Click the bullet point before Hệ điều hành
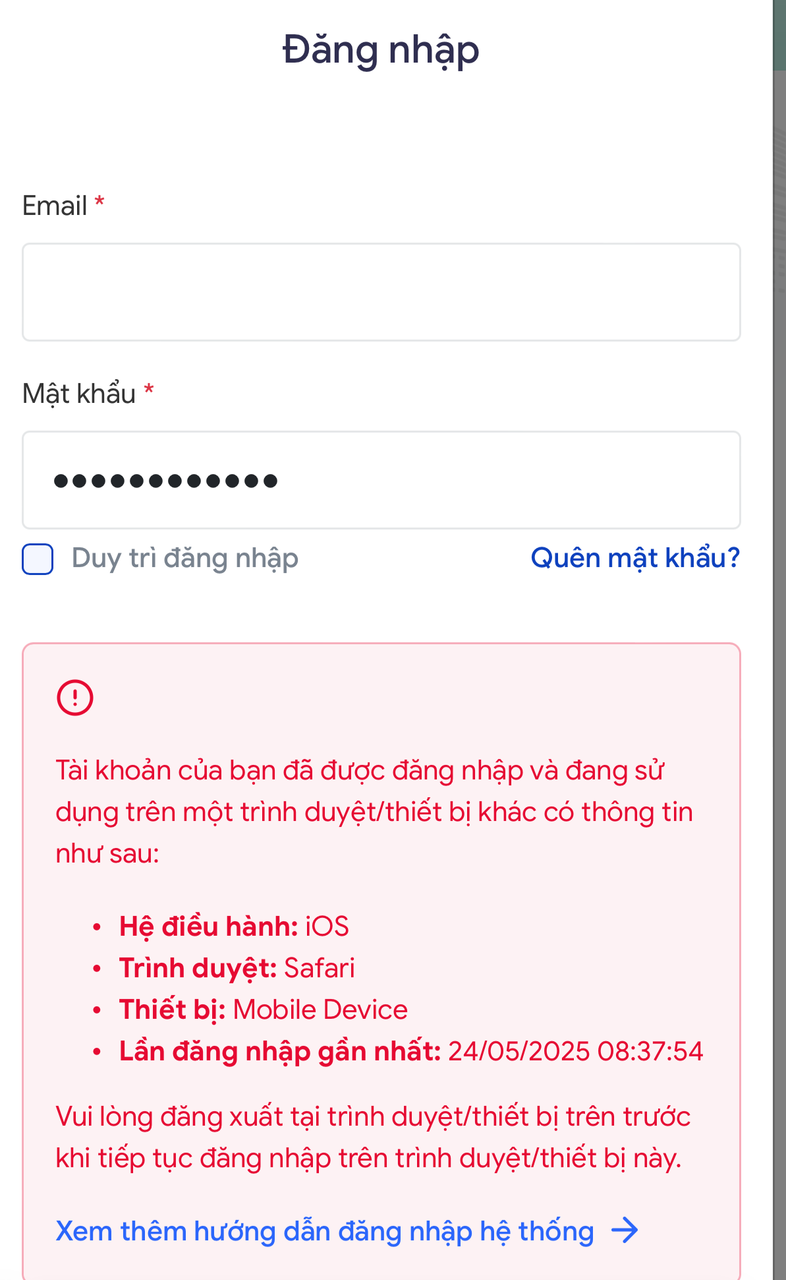This screenshot has width=786, height=1280. click(97, 928)
